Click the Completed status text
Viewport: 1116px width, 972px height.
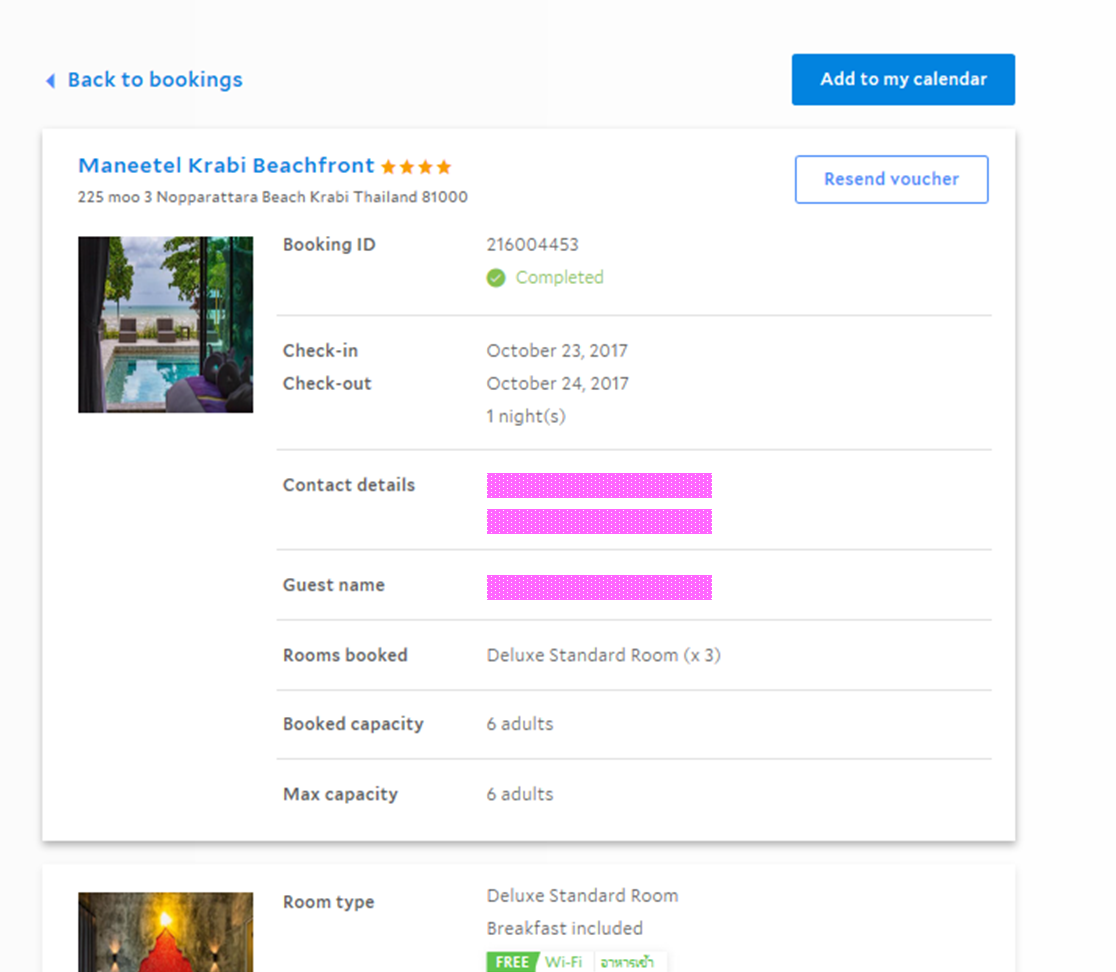[559, 278]
